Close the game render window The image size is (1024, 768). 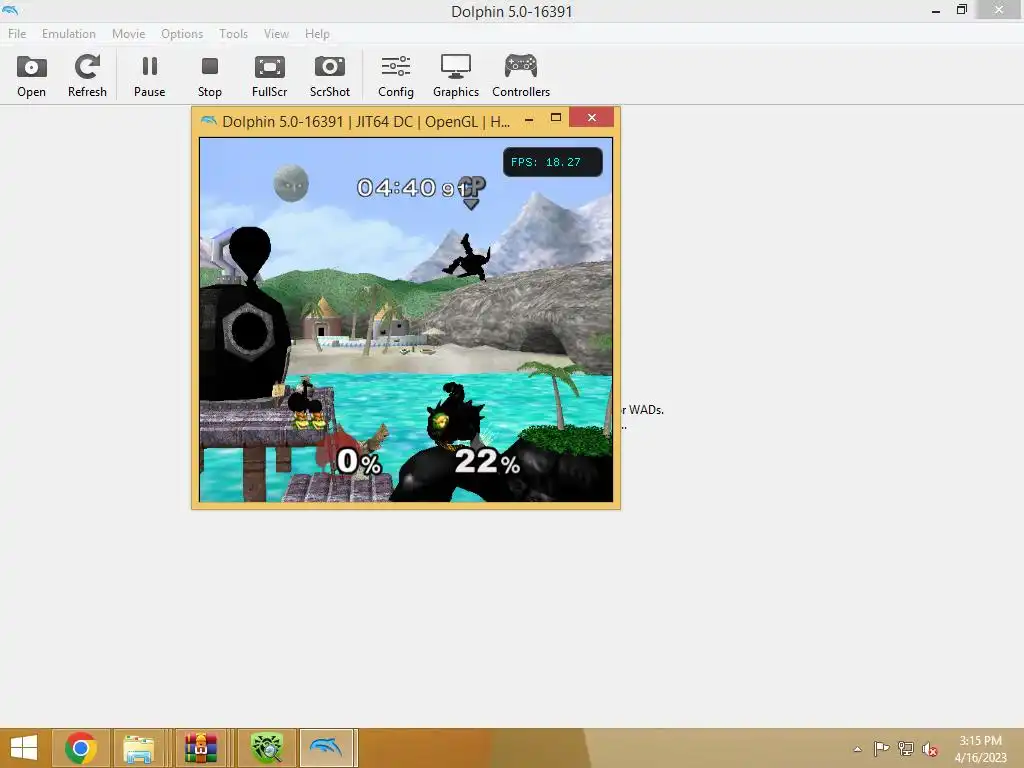[x=592, y=118]
